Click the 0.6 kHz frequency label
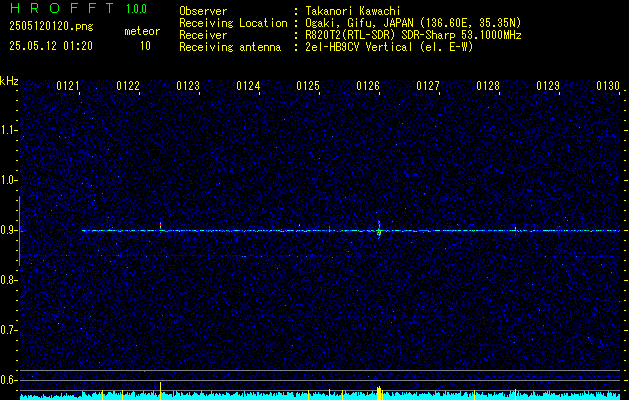The width and height of the screenshot is (629, 400). (8, 380)
